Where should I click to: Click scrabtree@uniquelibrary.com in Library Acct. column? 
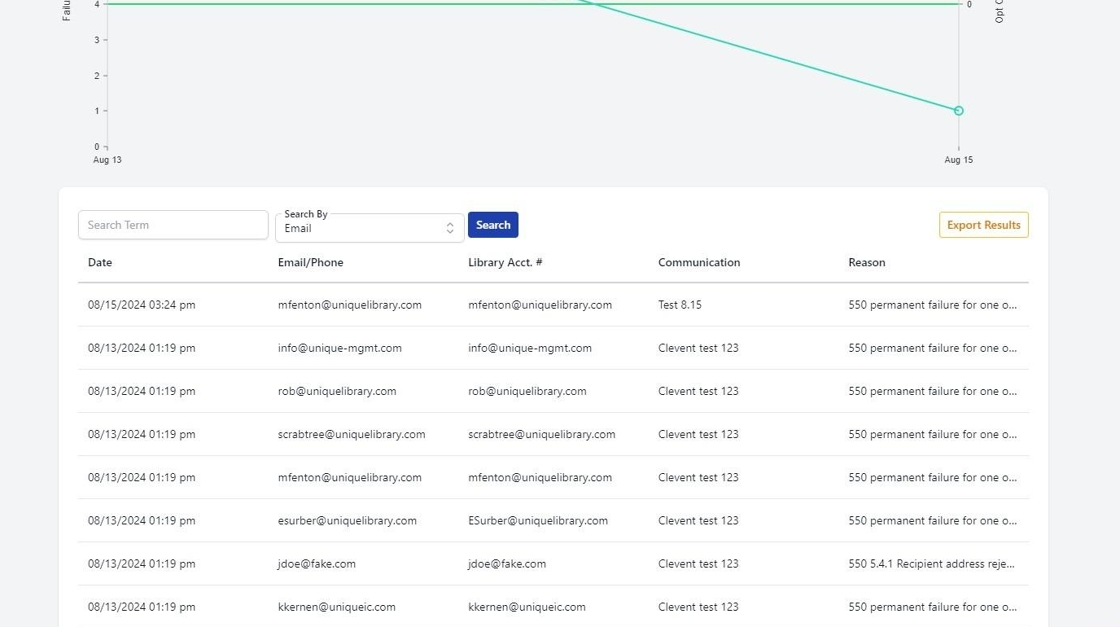pyautogui.click(x=541, y=434)
